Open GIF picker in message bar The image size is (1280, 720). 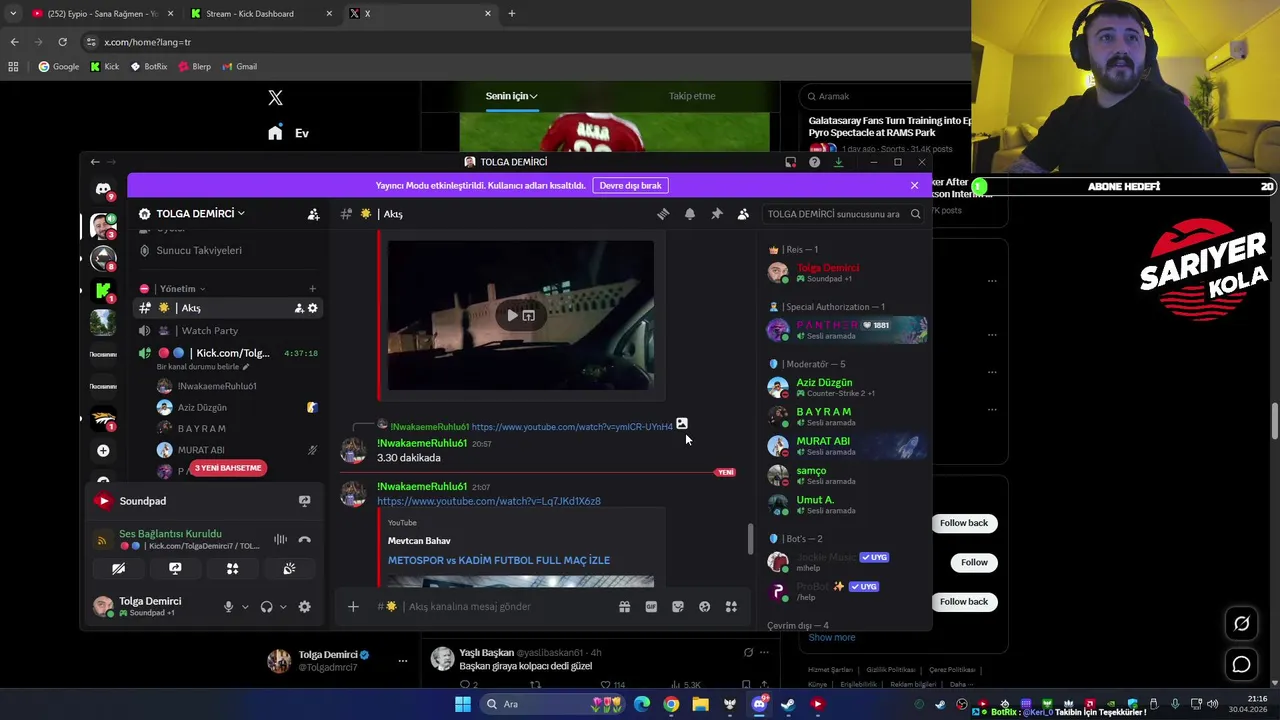point(651,607)
